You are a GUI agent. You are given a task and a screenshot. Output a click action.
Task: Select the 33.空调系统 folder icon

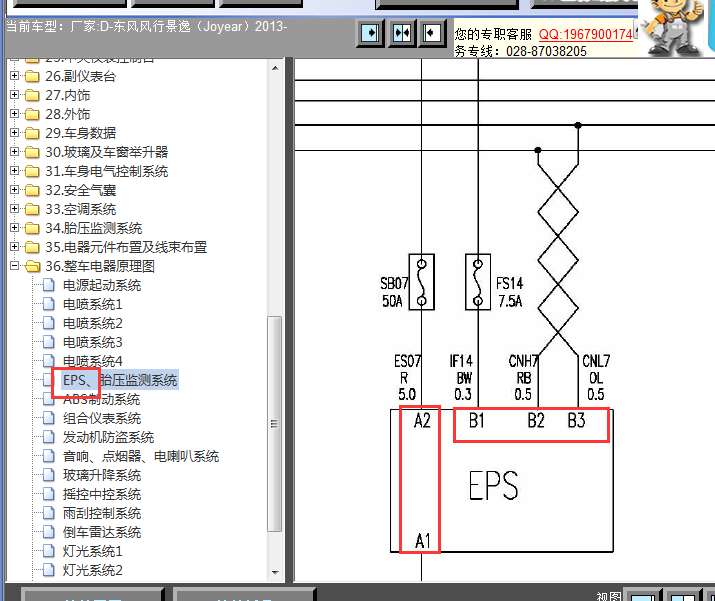pos(32,209)
